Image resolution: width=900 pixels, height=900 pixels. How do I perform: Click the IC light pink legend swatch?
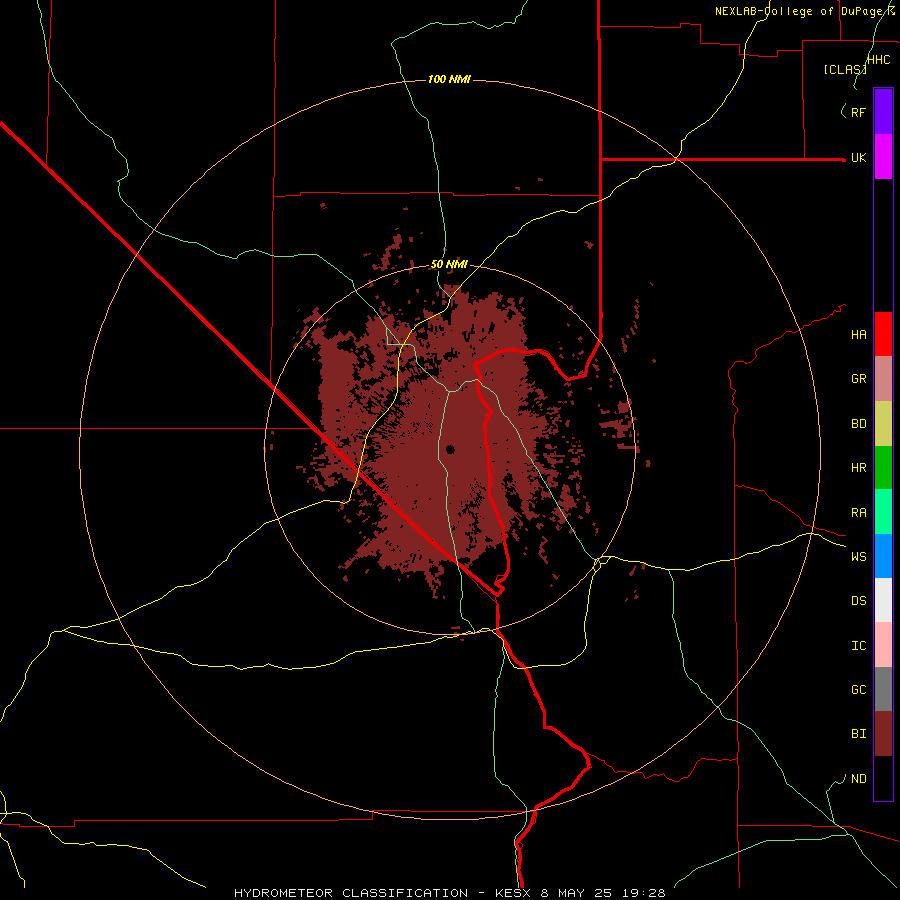coord(883,645)
